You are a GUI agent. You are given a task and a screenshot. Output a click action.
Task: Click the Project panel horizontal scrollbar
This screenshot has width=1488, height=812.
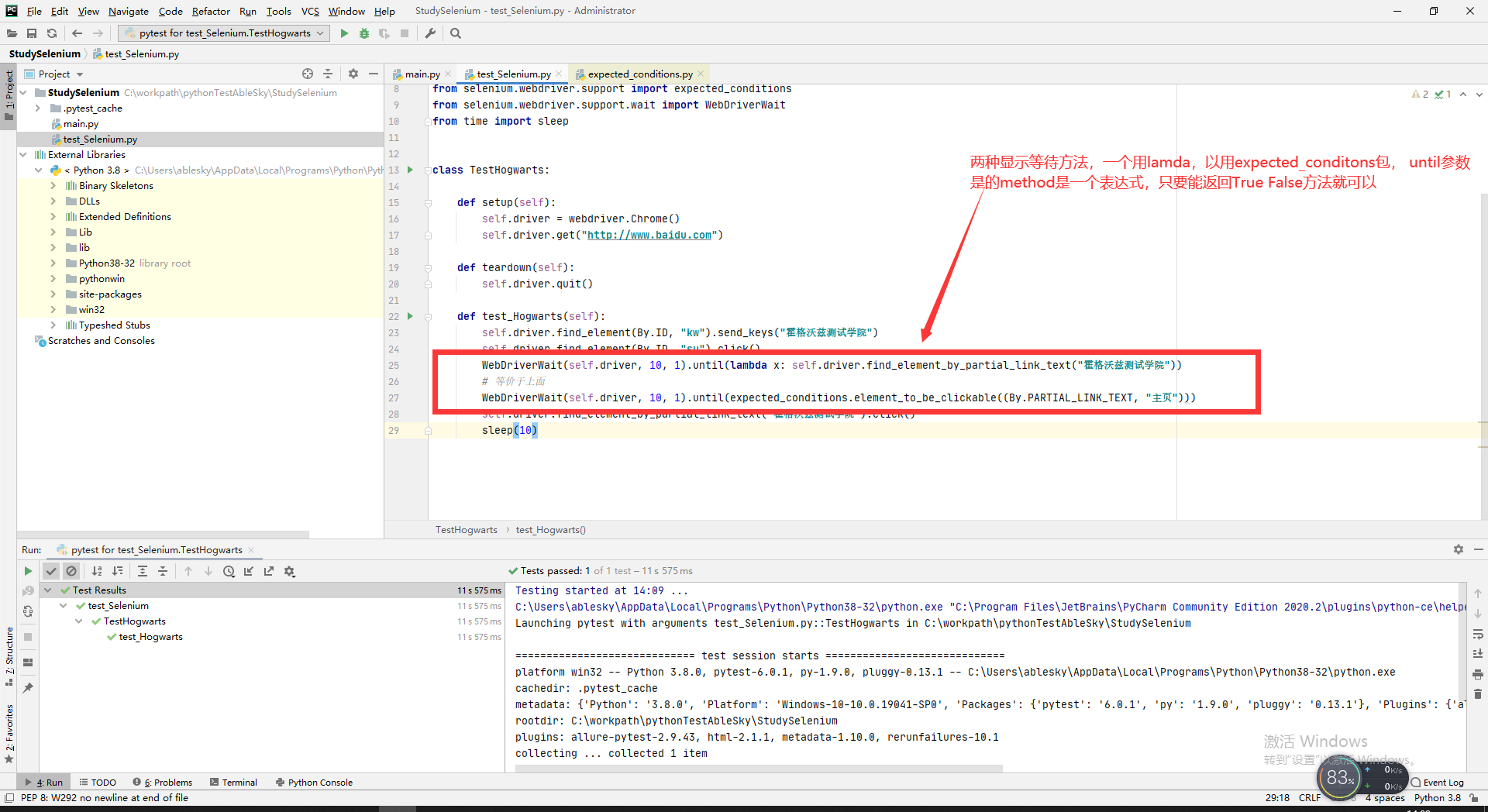point(163,535)
